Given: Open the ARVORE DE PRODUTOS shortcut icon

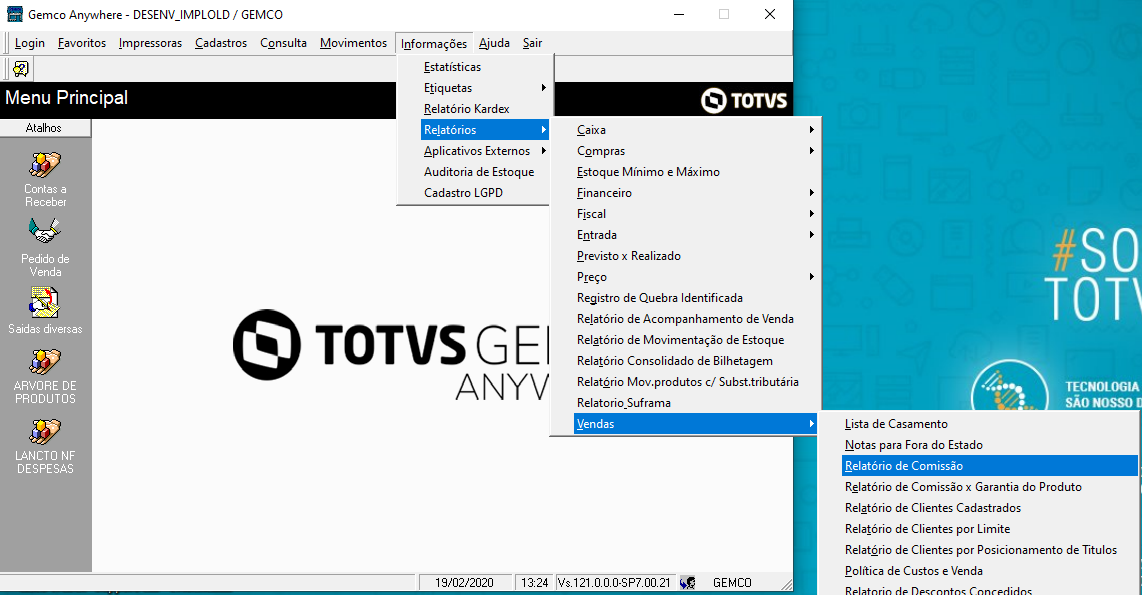Looking at the screenshot, I should click(x=44, y=362).
